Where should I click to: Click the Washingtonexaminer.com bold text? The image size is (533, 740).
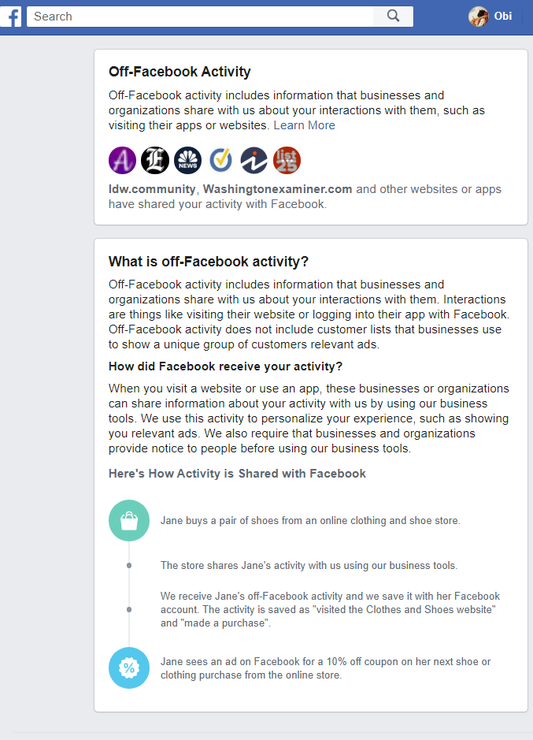click(x=278, y=189)
